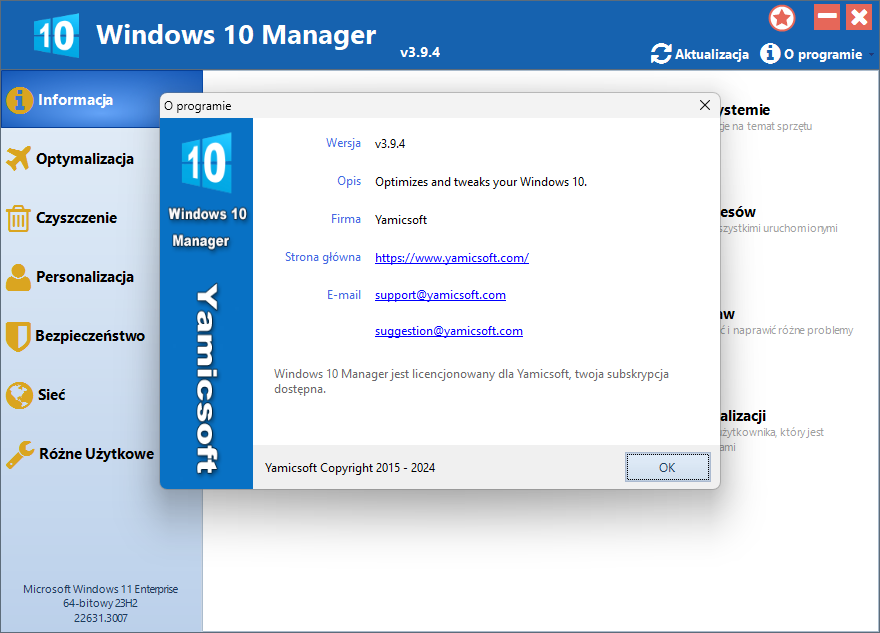Click the support@yamicsoft.com email link
Viewport: 880px width, 633px height.
(x=440, y=295)
